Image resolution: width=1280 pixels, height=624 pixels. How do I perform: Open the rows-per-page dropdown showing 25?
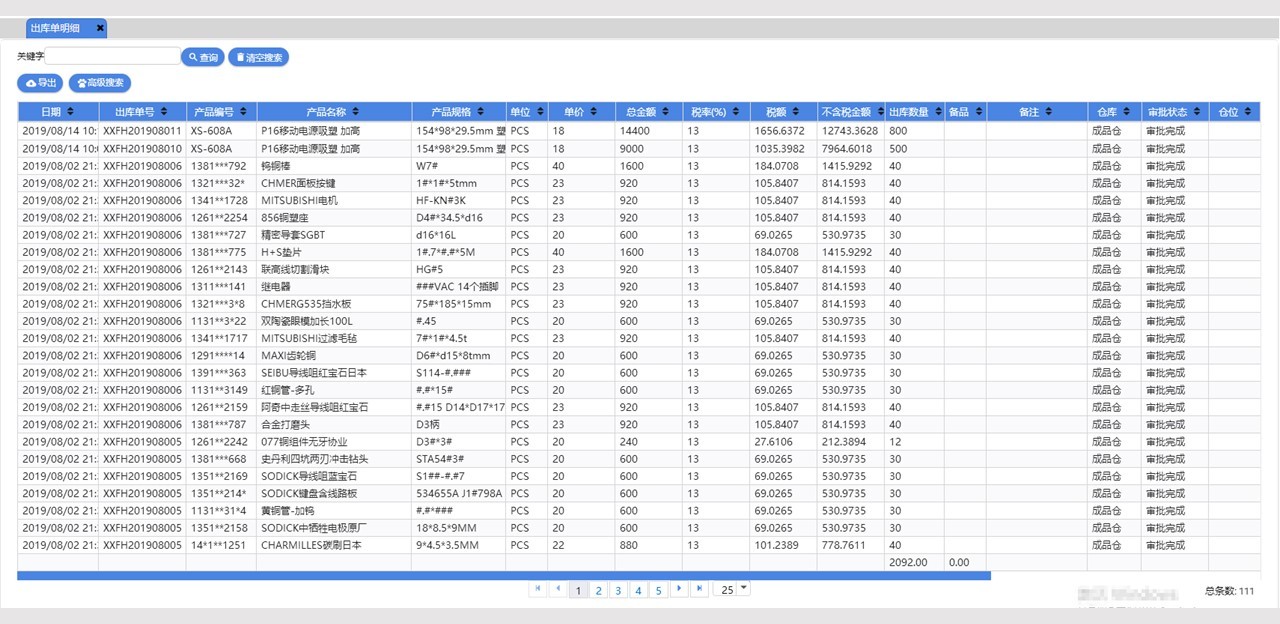point(742,589)
